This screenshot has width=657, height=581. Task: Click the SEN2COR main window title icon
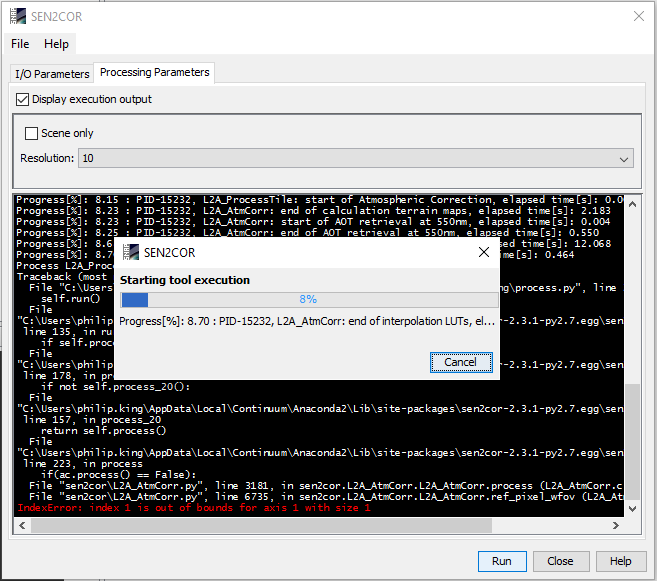(x=18, y=16)
